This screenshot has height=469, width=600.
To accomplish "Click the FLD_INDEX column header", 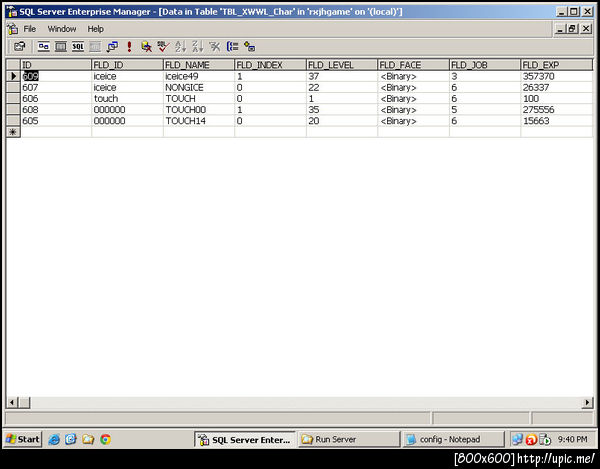I will (270, 65).
